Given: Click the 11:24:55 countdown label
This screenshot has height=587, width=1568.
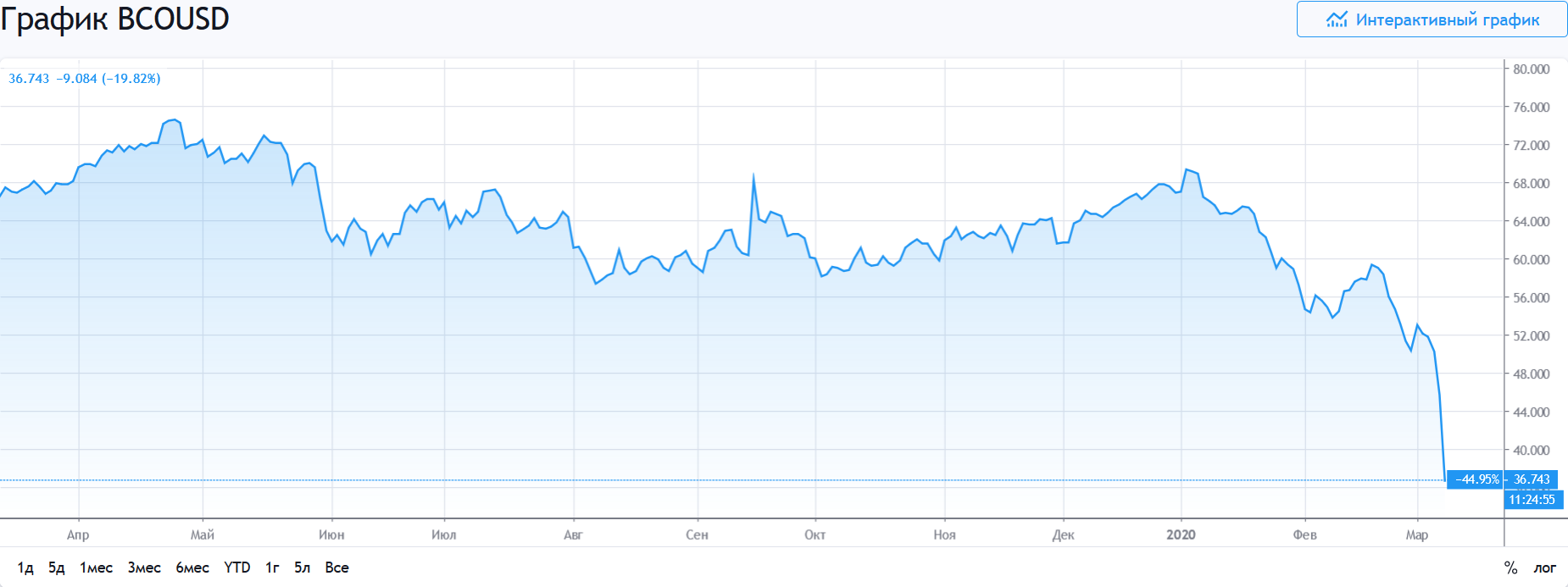Looking at the screenshot, I should pyautogui.click(x=1532, y=500).
